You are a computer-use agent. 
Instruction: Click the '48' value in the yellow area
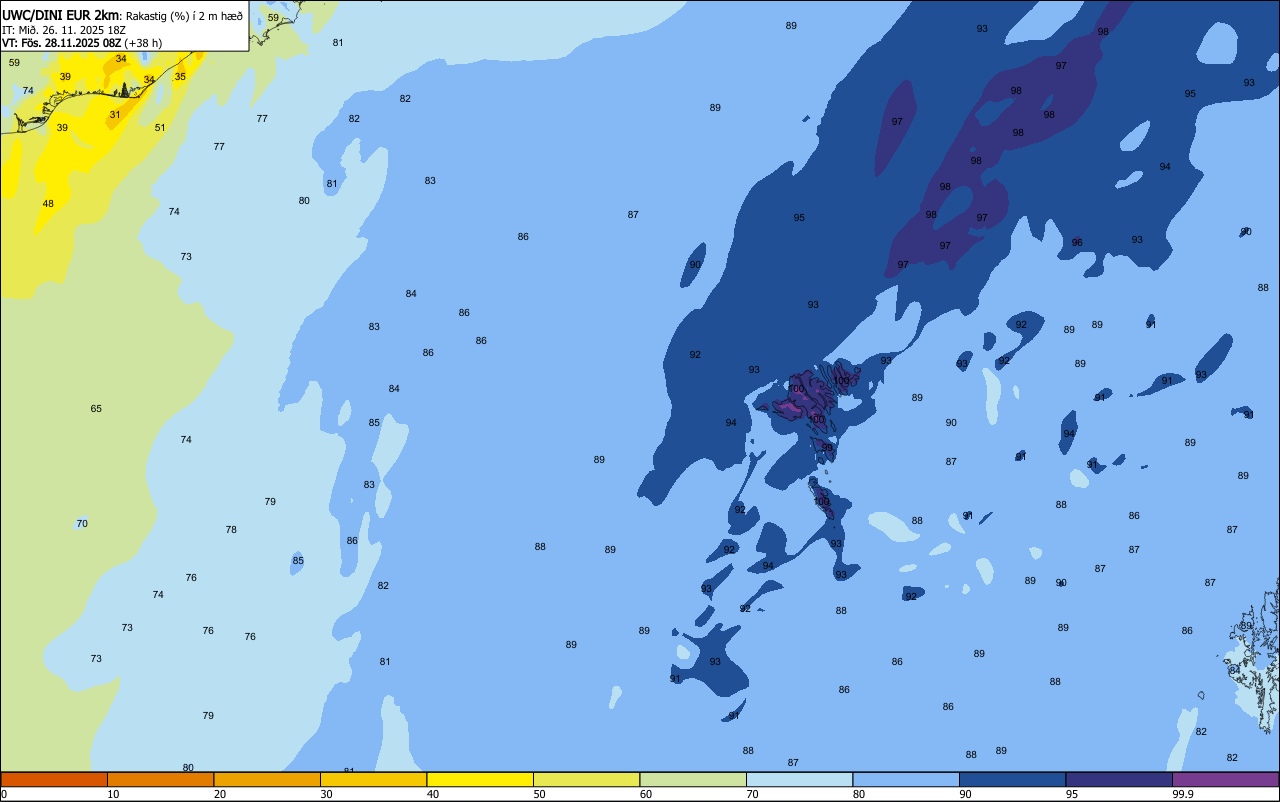[48, 204]
